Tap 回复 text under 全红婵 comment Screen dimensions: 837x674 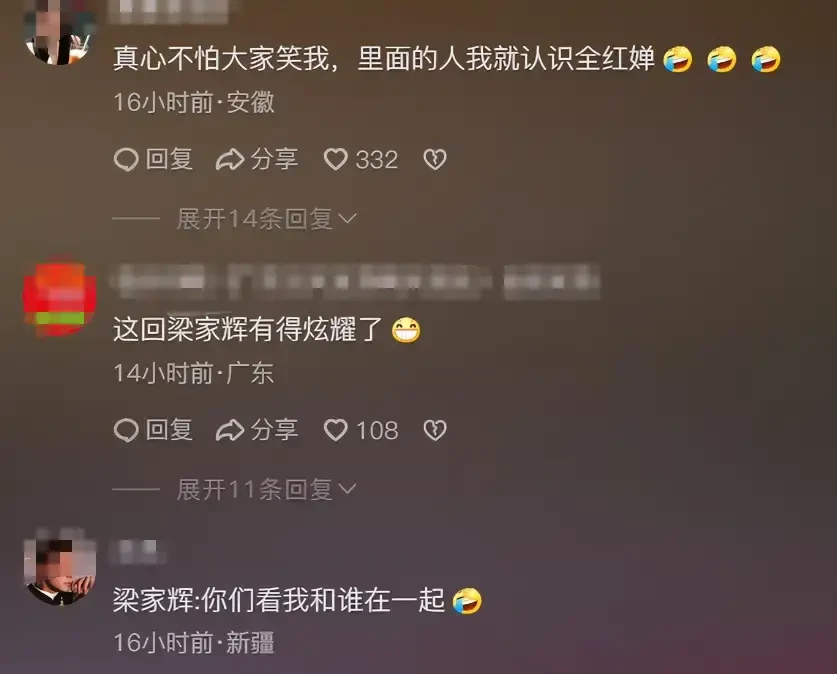[x=169, y=160]
